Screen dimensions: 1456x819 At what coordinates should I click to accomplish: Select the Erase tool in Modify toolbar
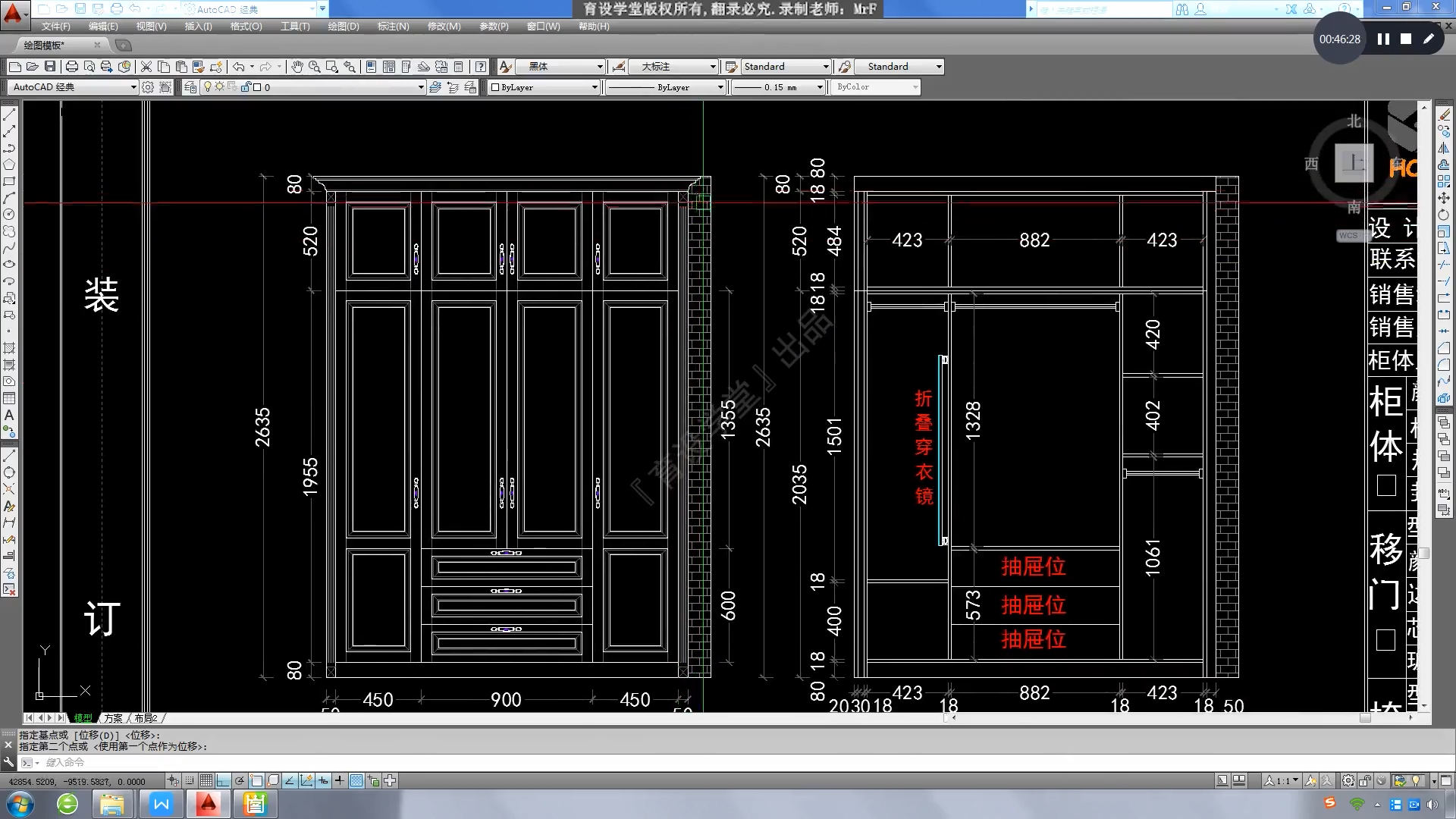(1444, 115)
